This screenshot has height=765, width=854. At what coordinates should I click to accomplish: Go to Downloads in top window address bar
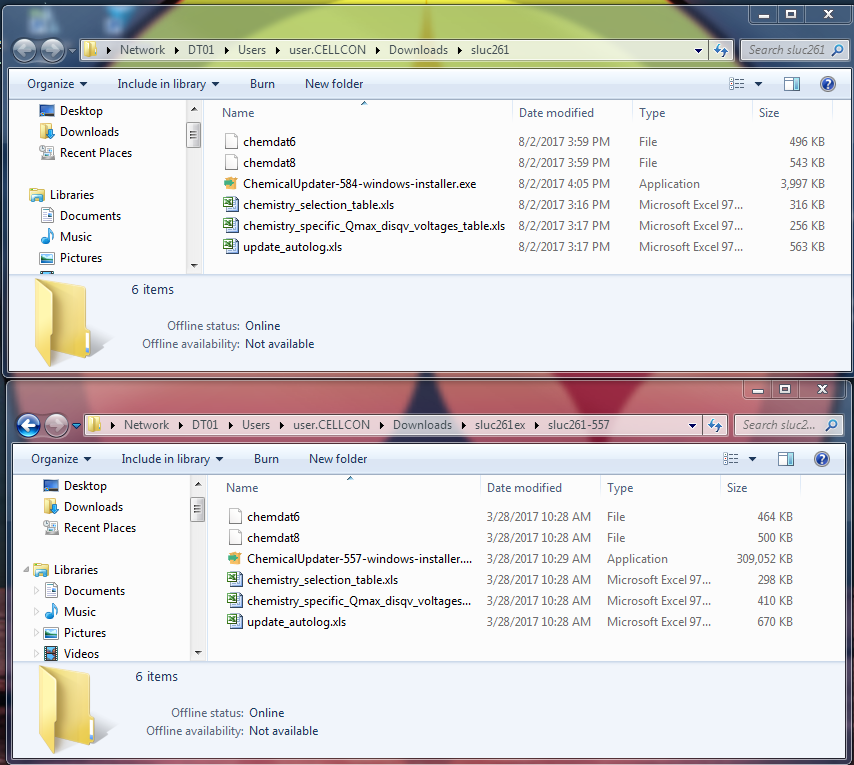[x=418, y=50]
